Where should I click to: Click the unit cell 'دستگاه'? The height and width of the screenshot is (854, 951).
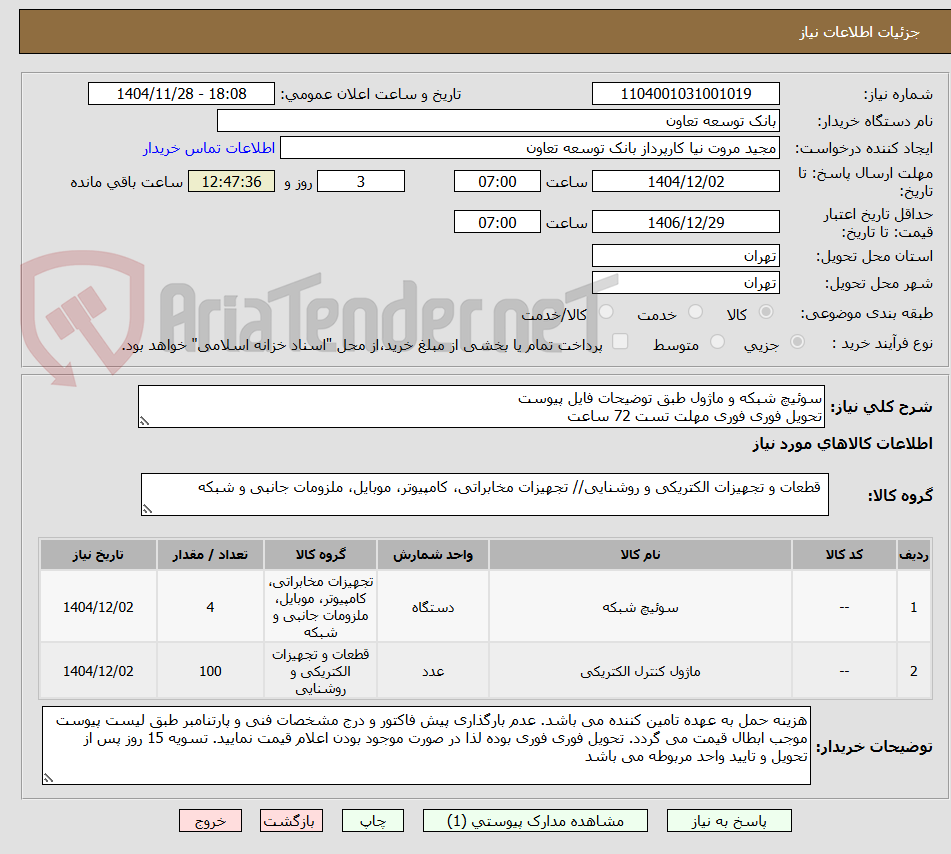(x=432, y=607)
